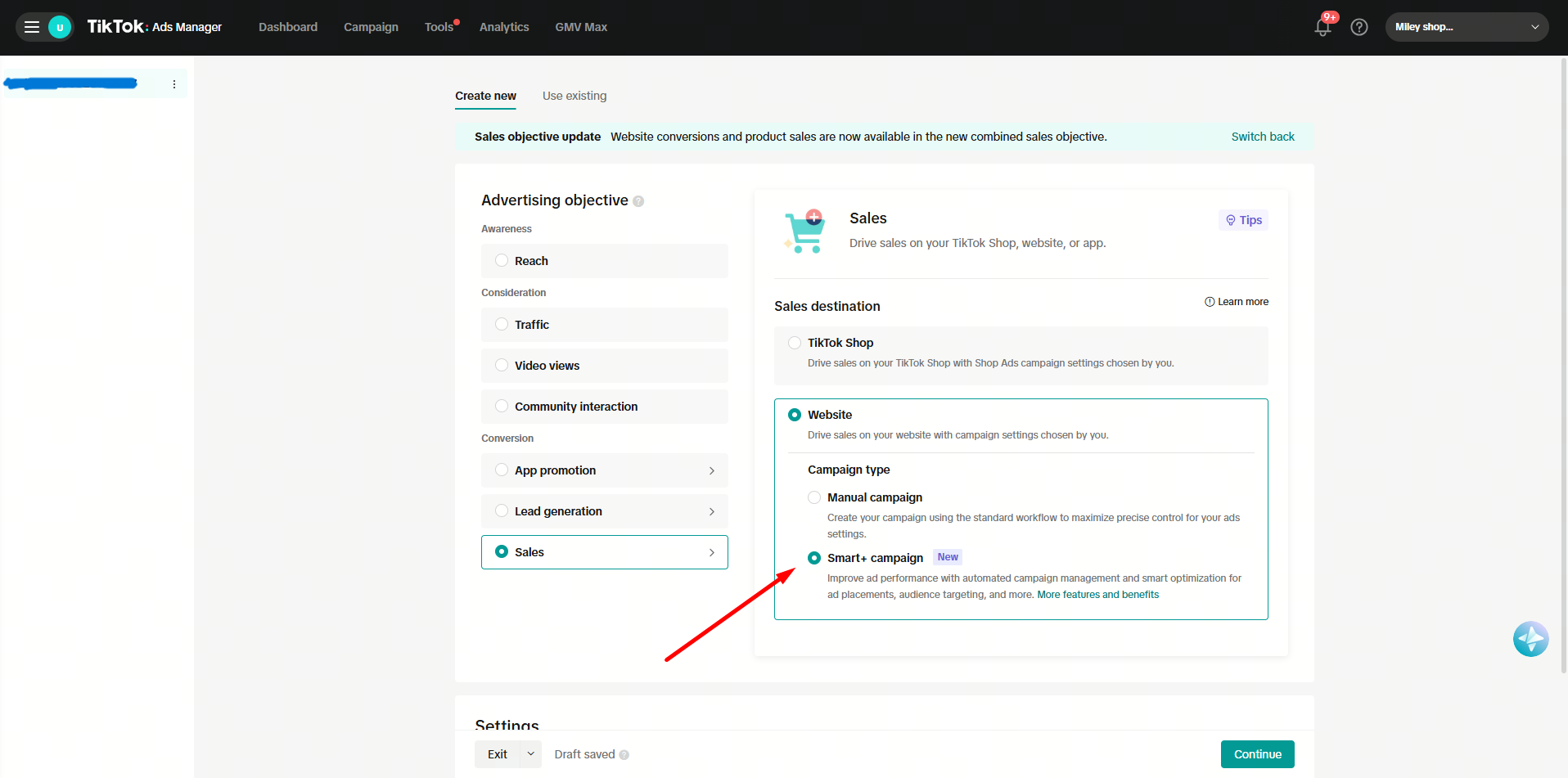Switch to the Use existing tab
The height and width of the screenshot is (778, 1568).
[x=574, y=96]
